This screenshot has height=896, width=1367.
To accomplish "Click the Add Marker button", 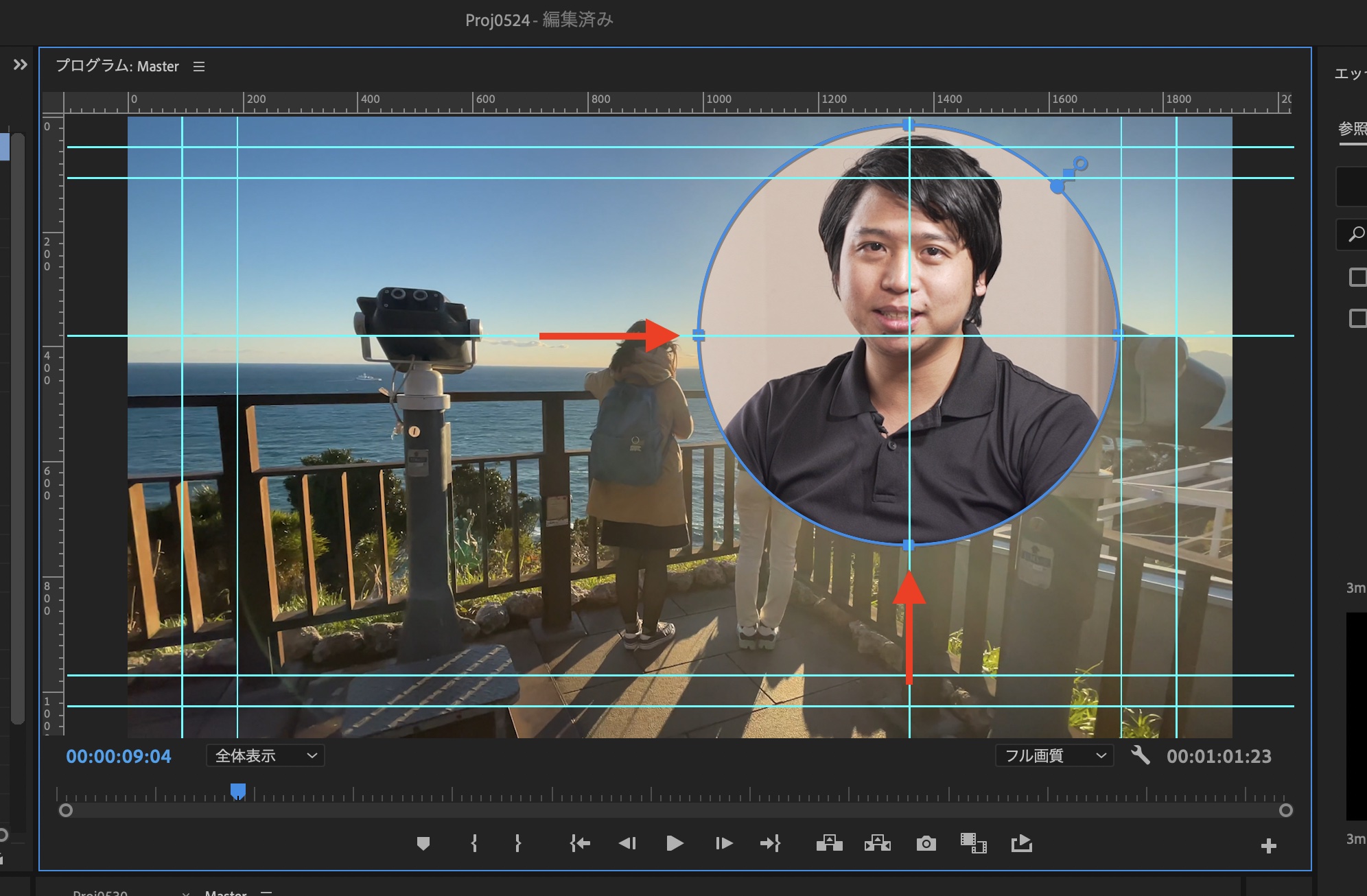I will tap(423, 843).
